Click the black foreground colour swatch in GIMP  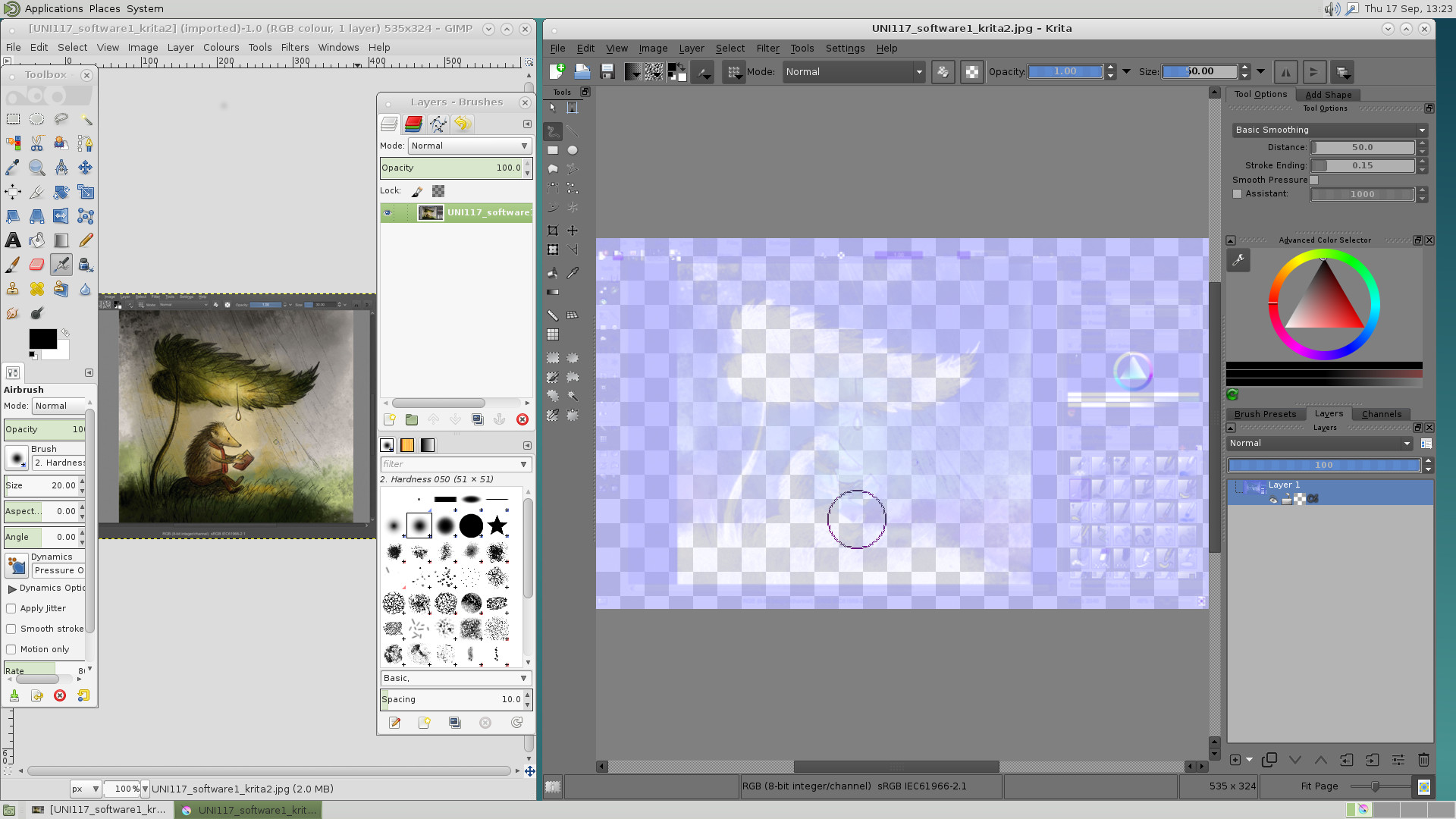(x=42, y=339)
